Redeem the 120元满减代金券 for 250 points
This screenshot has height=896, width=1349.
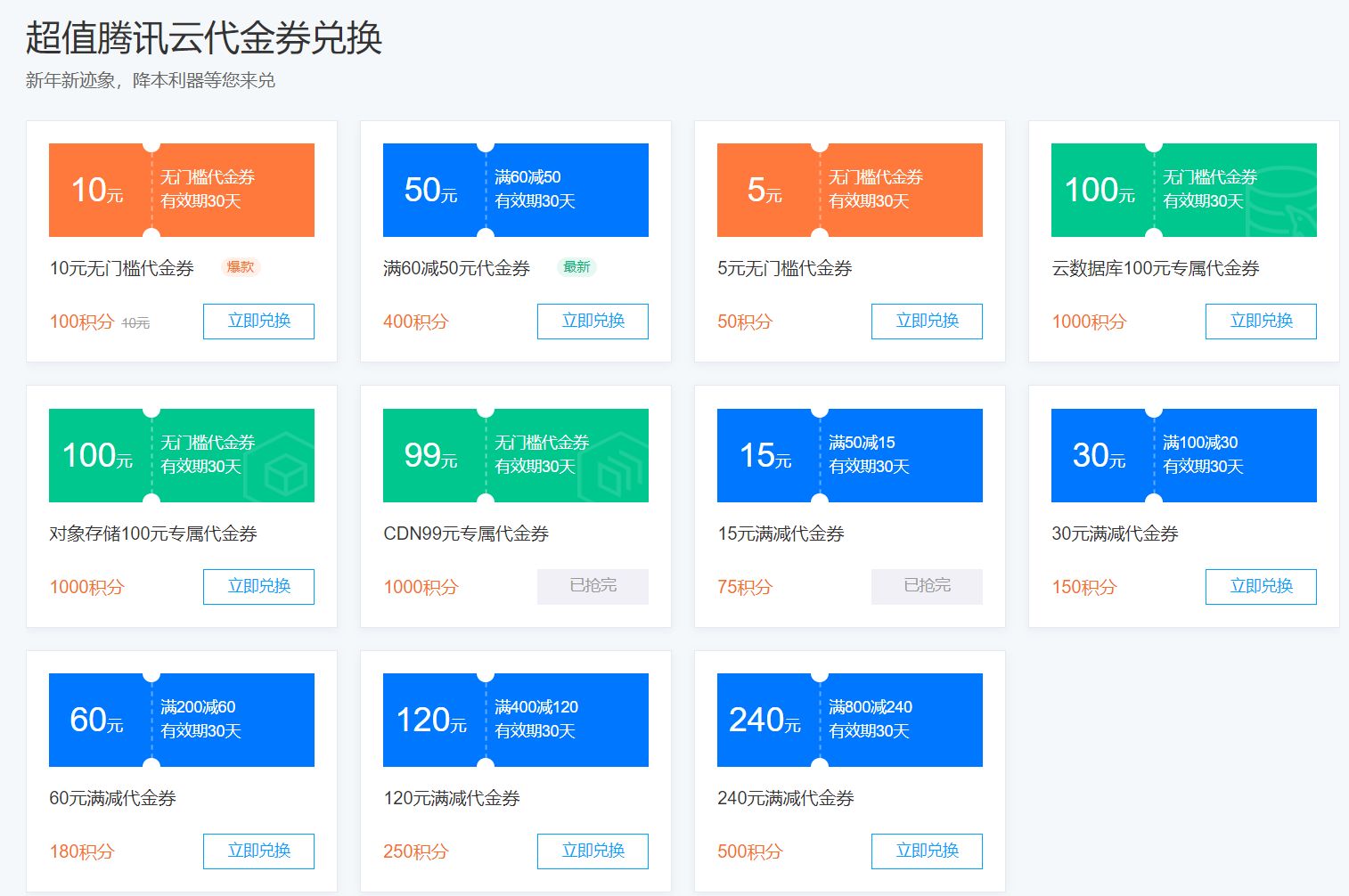tap(593, 851)
